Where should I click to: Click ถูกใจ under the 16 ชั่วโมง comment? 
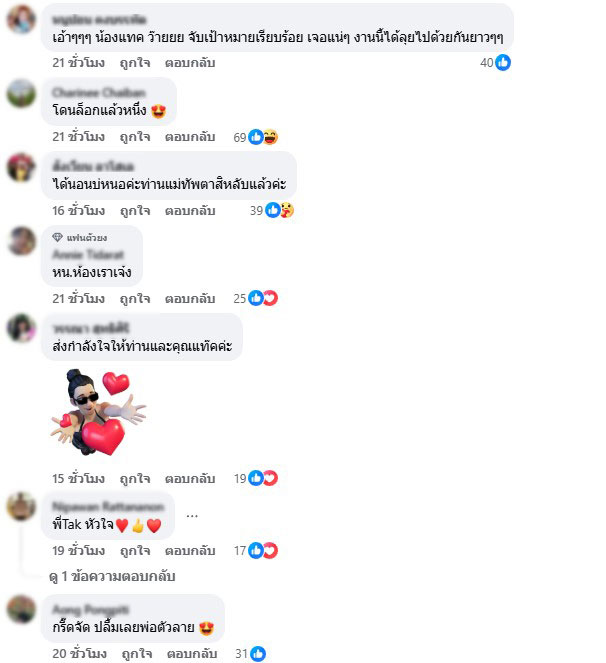pos(135,210)
